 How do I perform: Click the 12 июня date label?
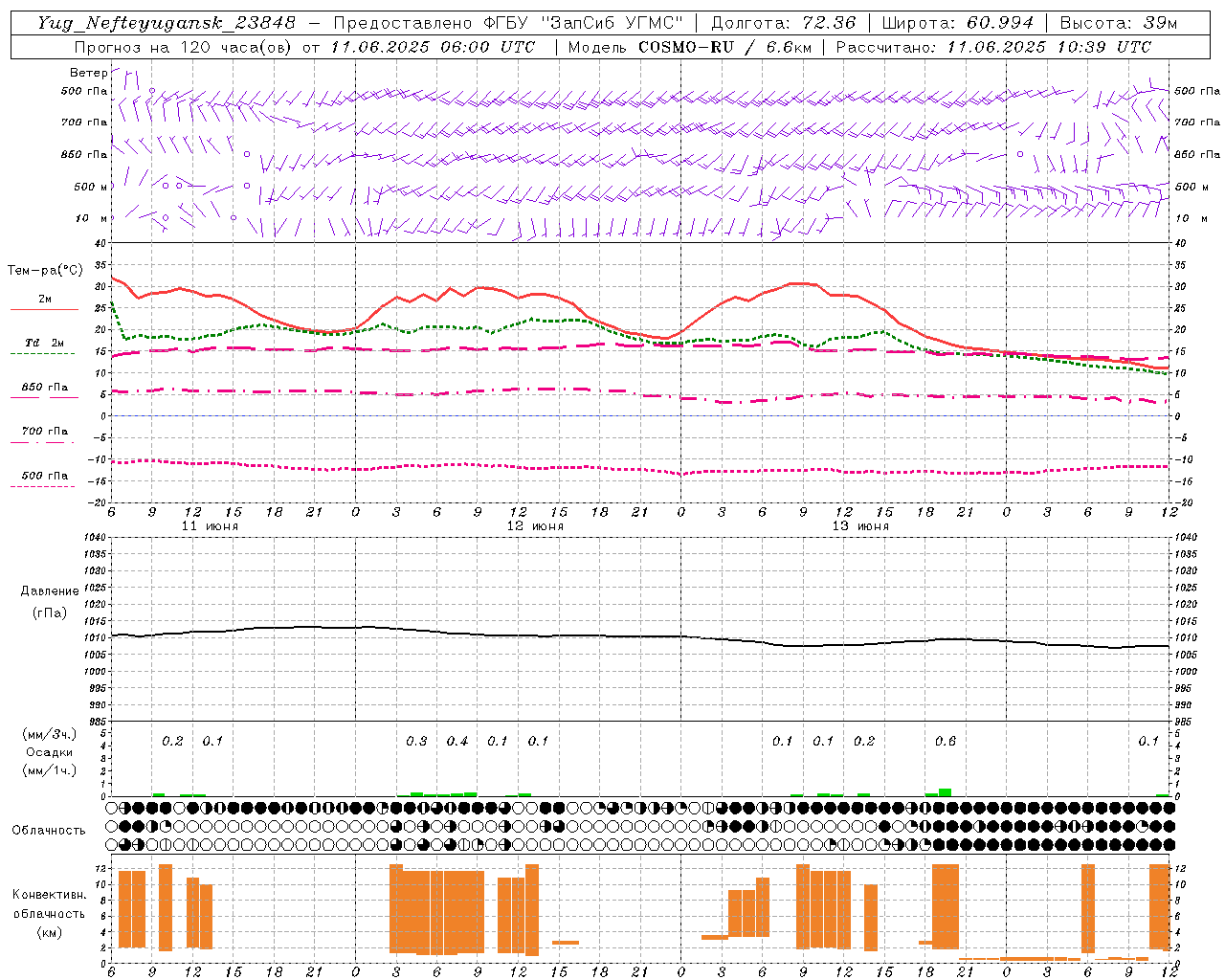point(535,526)
